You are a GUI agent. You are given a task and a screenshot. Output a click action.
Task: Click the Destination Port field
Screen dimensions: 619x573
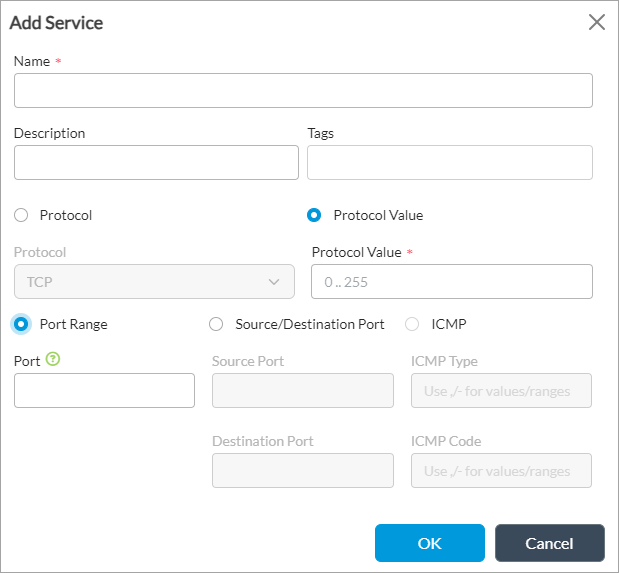pos(302,470)
